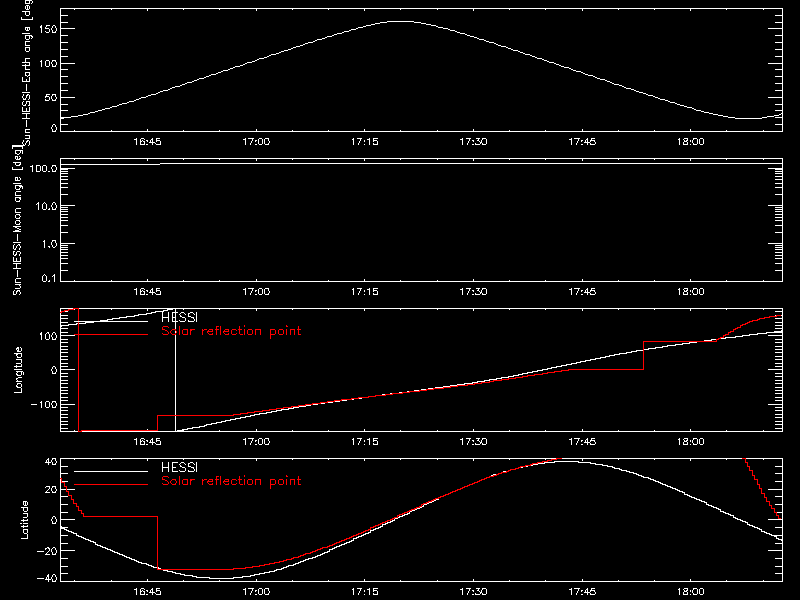Screen dimensions: 800x600
Task: Click 17:00 time label under Moon angle plot
Action: [256, 291]
